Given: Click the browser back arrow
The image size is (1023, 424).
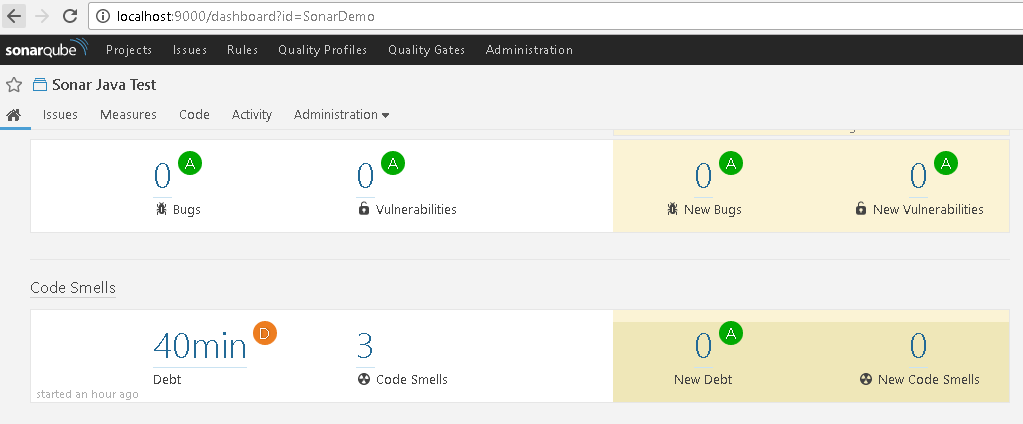Looking at the screenshot, I should point(14,17).
